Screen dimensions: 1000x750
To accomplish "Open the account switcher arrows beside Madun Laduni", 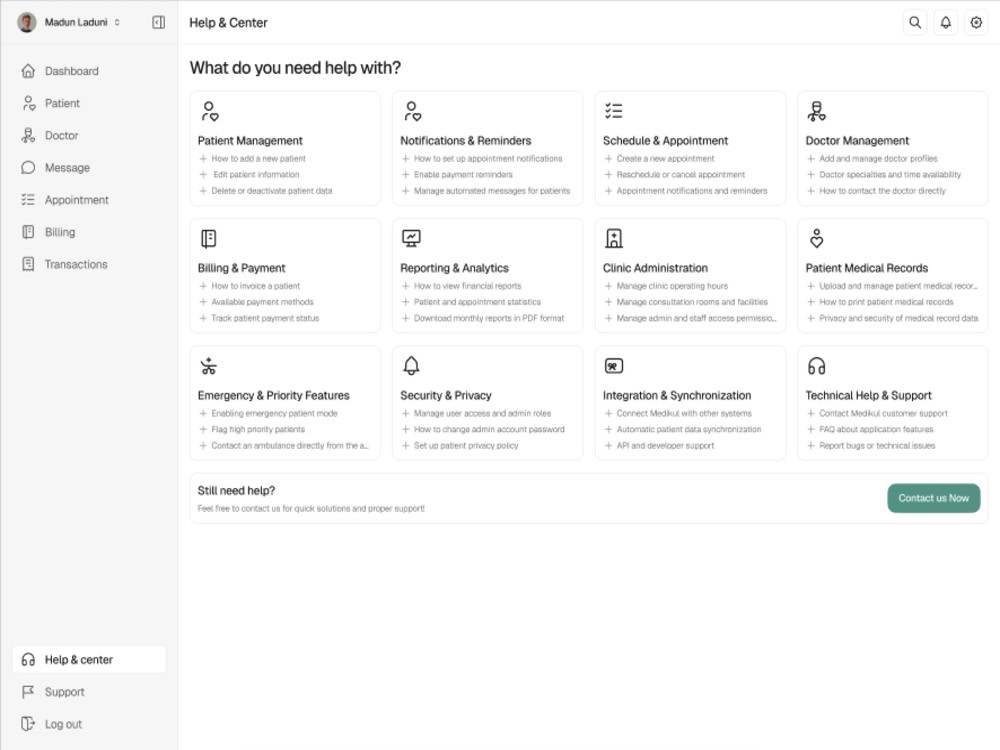I will point(117,22).
